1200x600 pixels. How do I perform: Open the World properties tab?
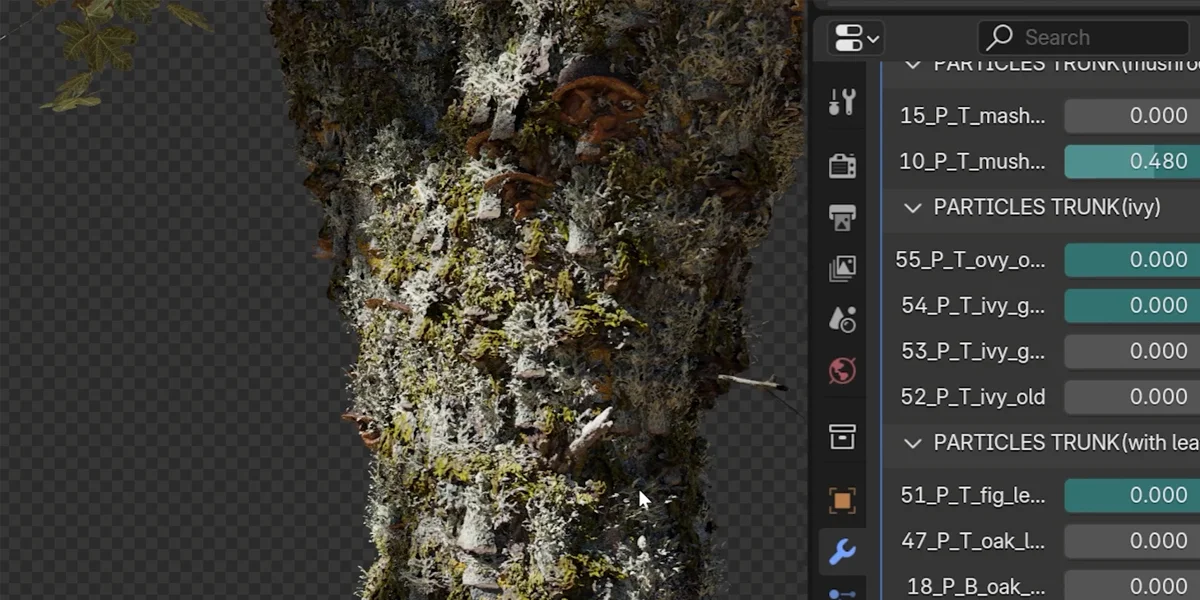pyautogui.click(x=842, y=371)
